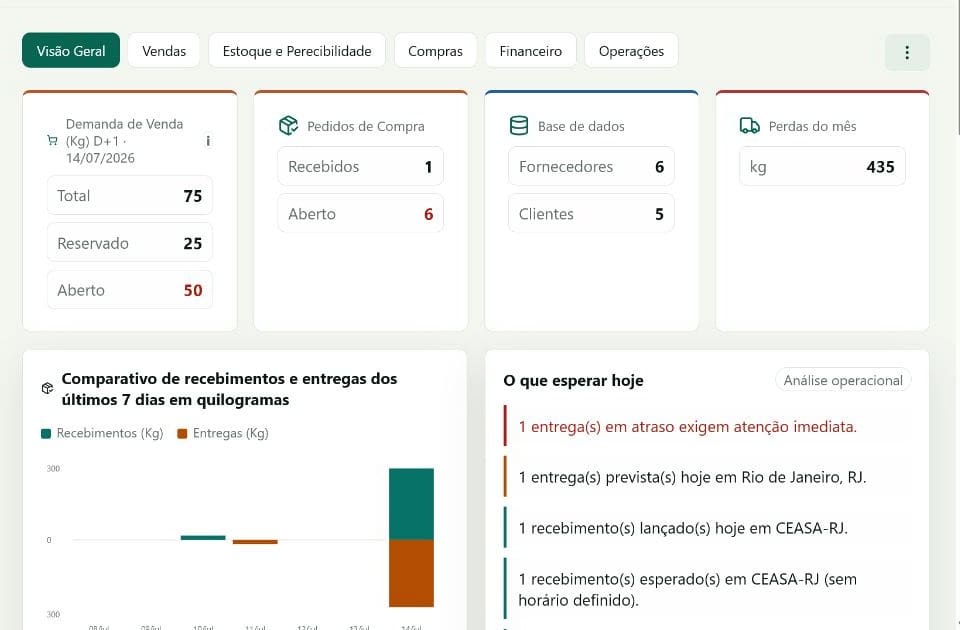This screenshot has width=960, height=630.
Task: Click the page vertical scrollbar
Action: [x=957, y=67]
